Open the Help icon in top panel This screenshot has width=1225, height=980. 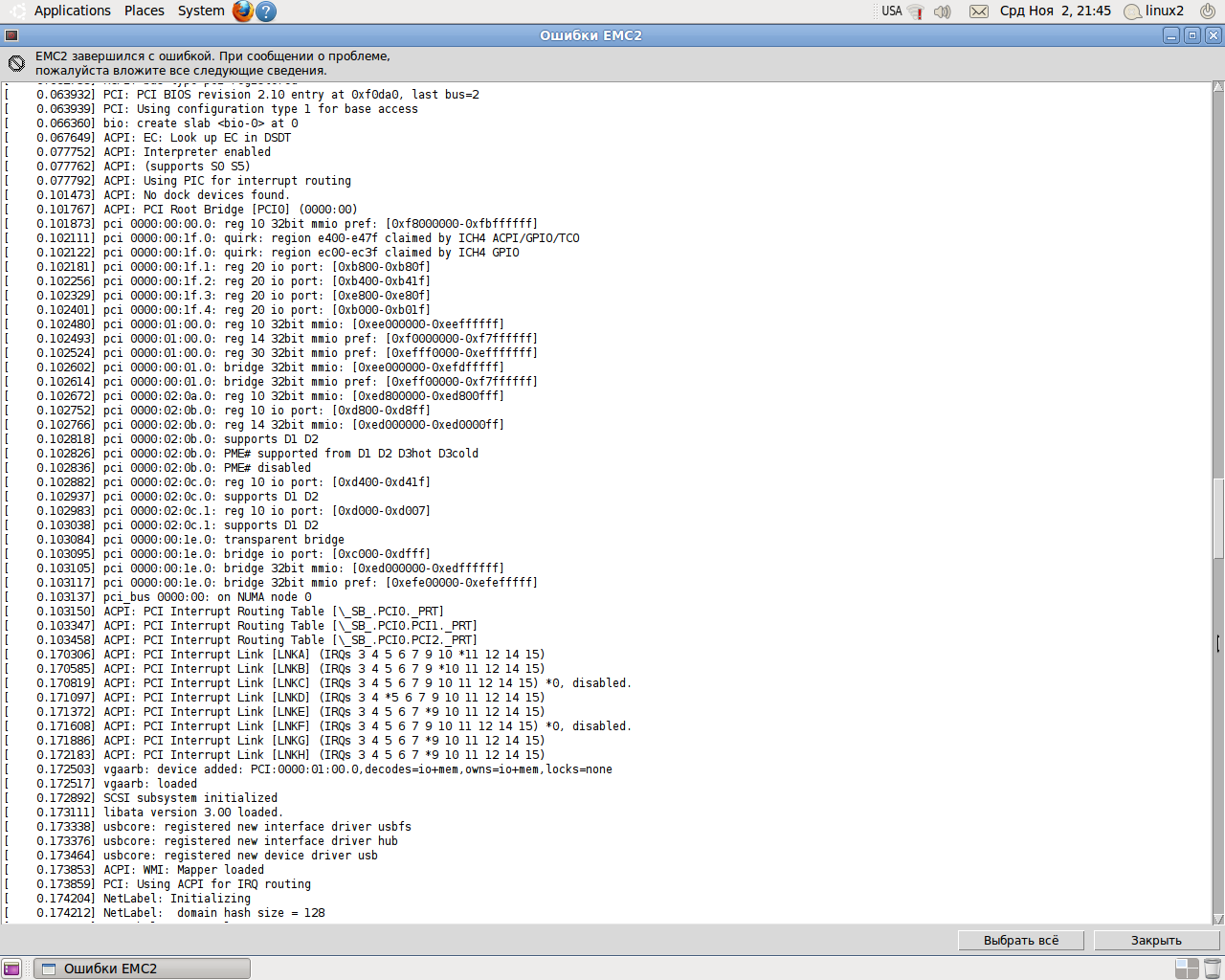267,11
